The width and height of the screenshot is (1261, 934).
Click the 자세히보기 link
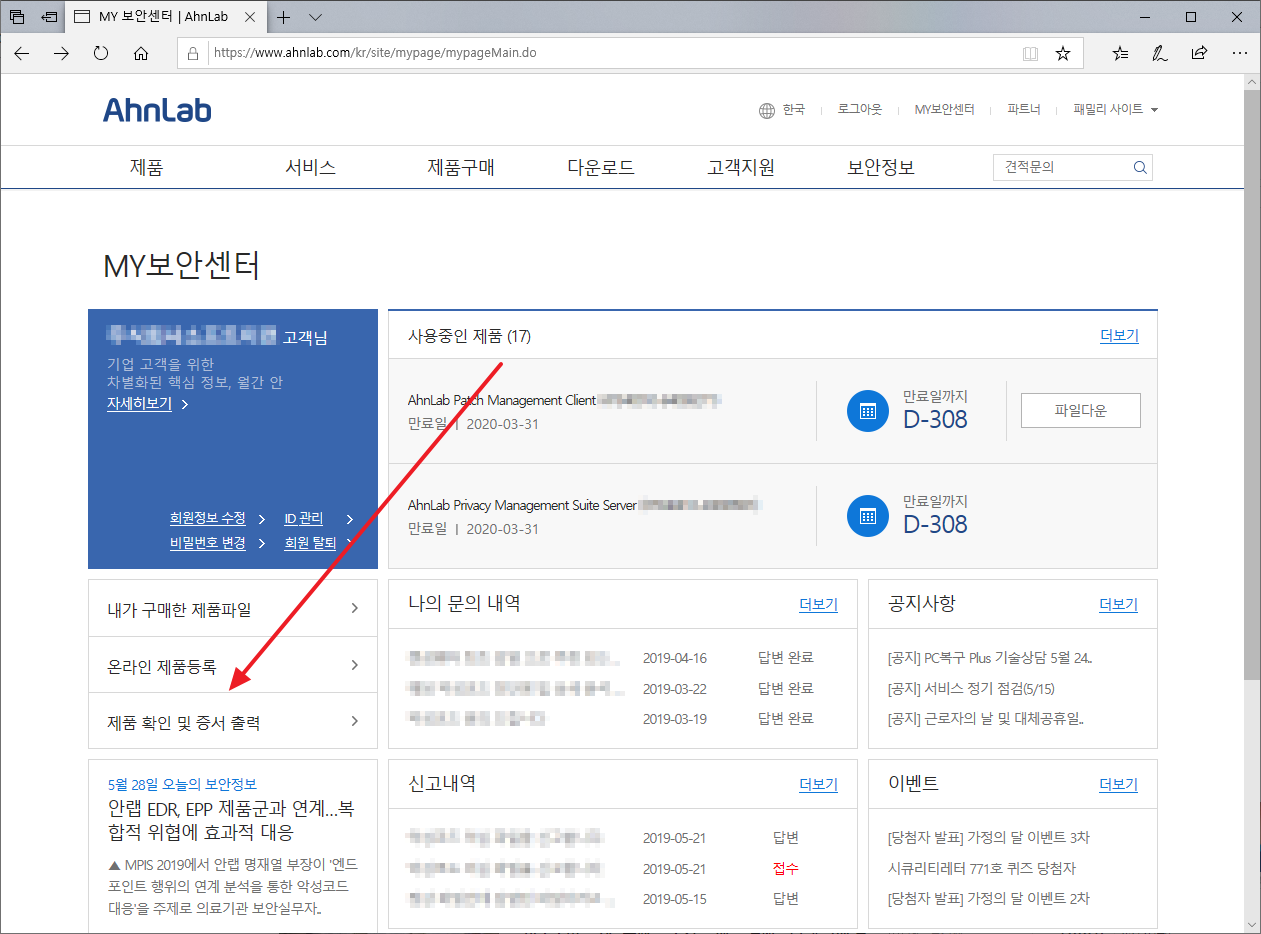tap(140, 404)
